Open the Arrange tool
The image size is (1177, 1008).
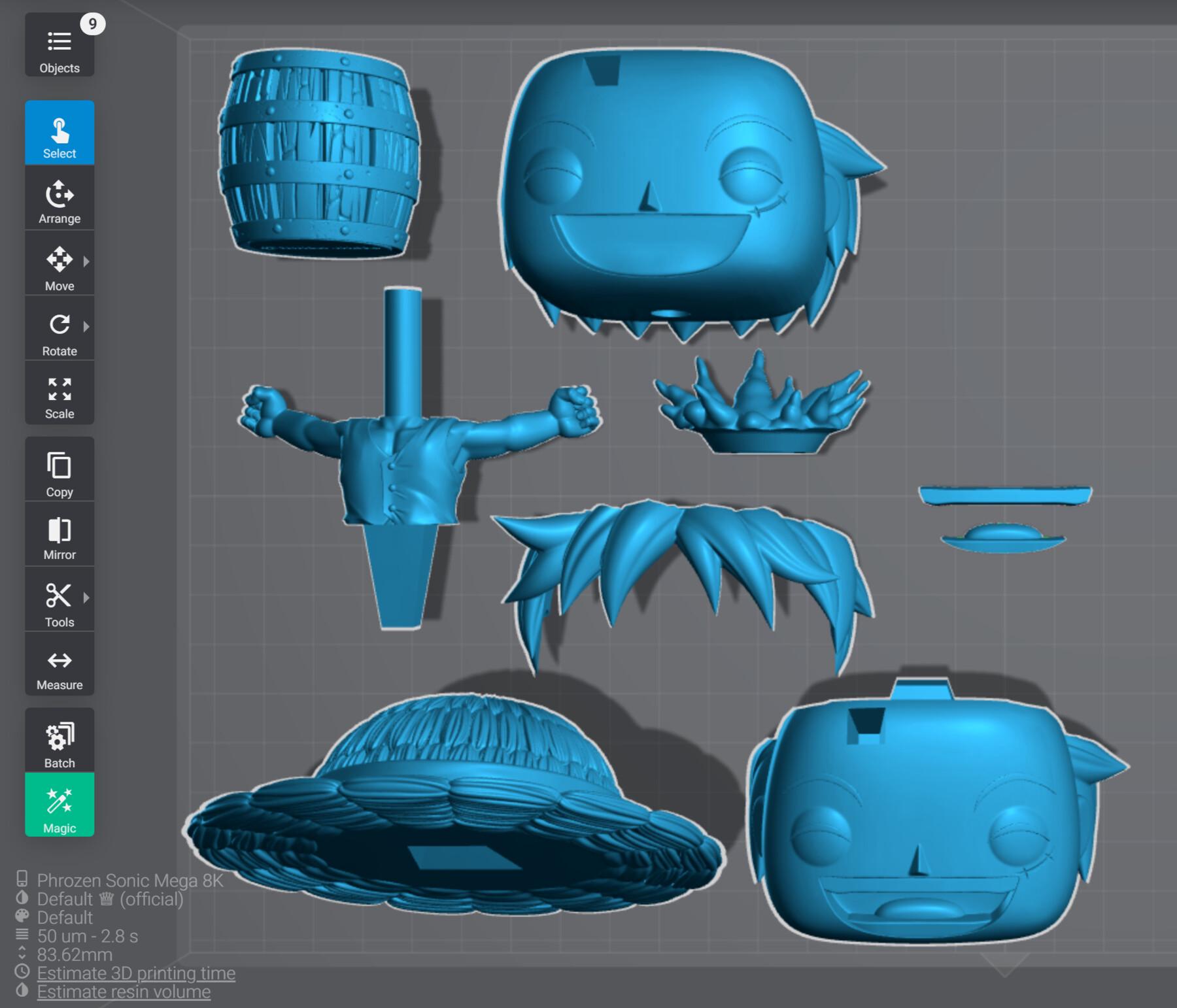[x=60, y=198]
